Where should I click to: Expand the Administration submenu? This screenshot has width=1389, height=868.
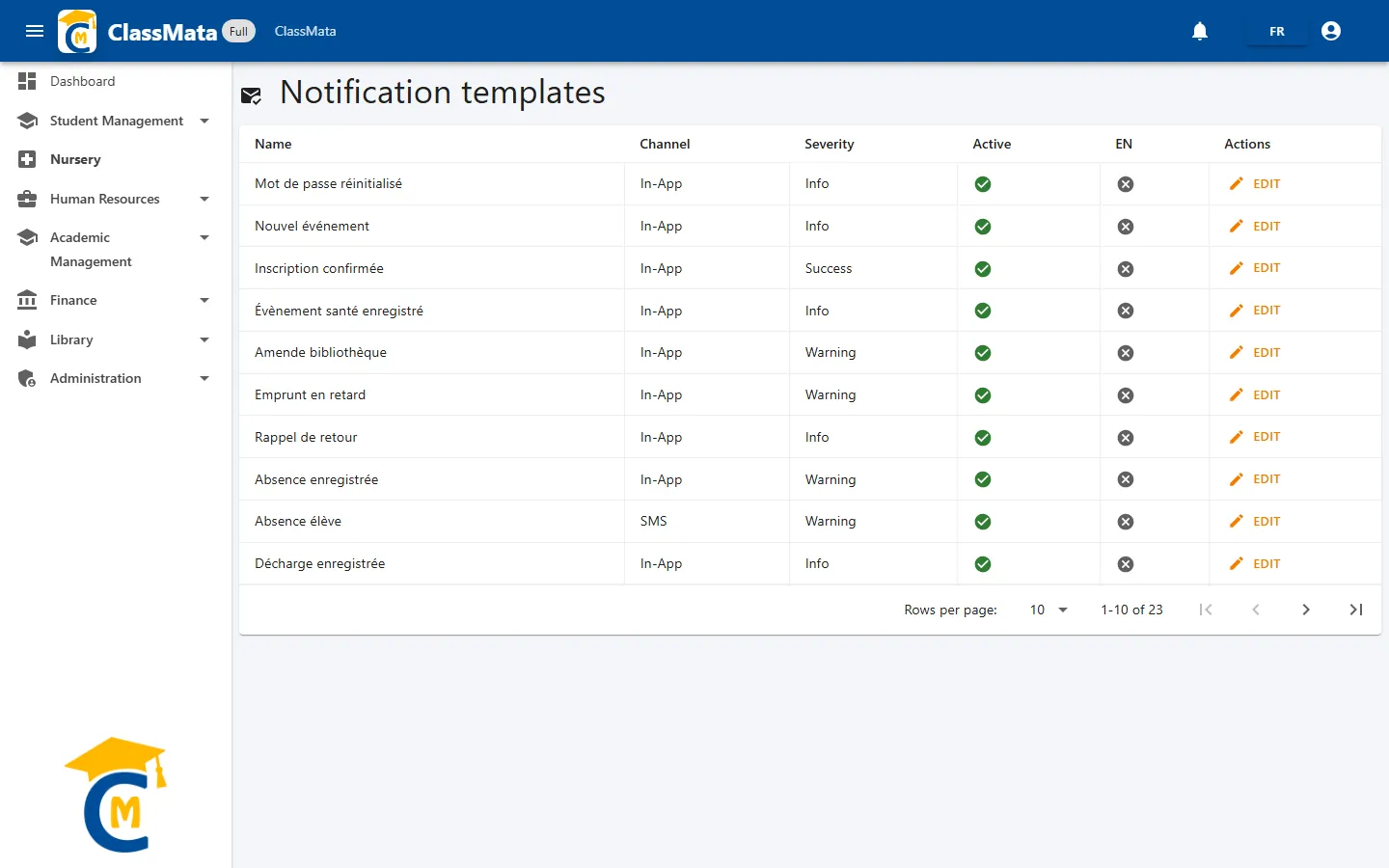[116, 378]
